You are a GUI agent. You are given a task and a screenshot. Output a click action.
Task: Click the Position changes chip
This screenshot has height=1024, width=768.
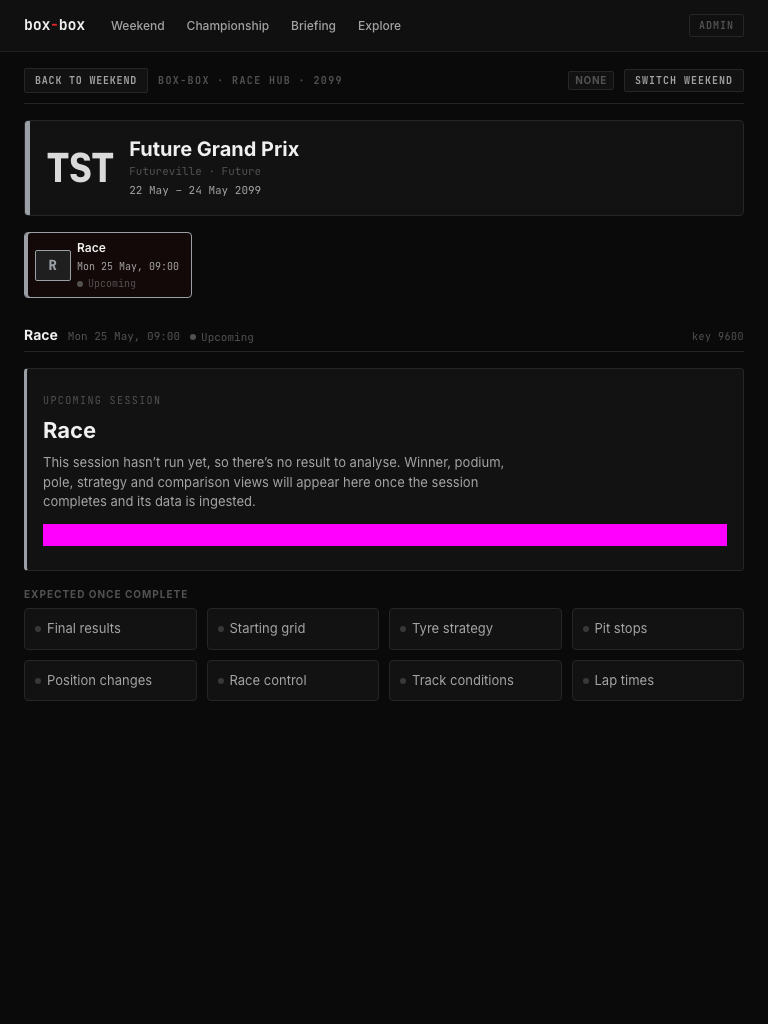click(110, 680)
